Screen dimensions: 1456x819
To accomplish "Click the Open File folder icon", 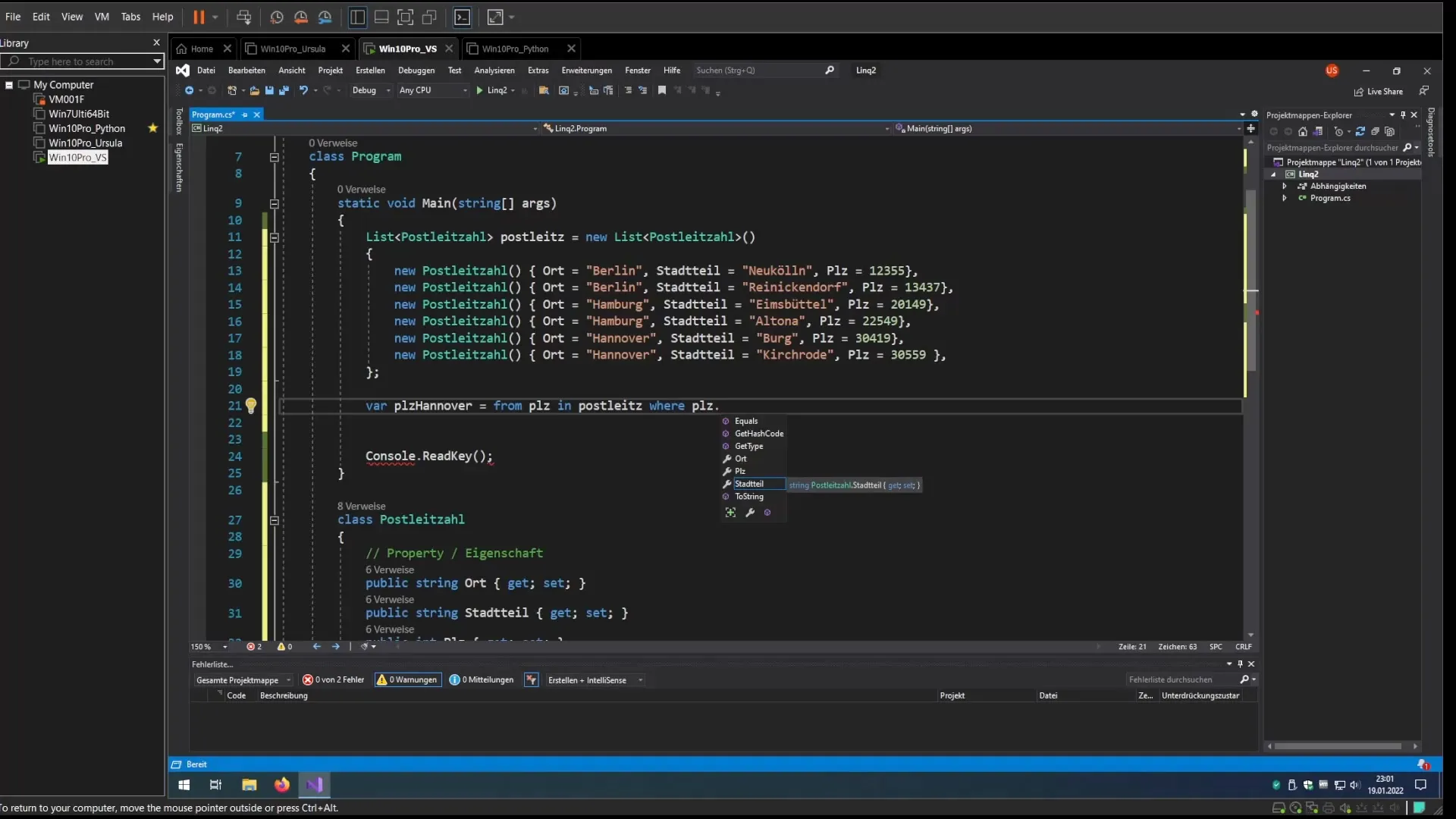I will (255, 90).
